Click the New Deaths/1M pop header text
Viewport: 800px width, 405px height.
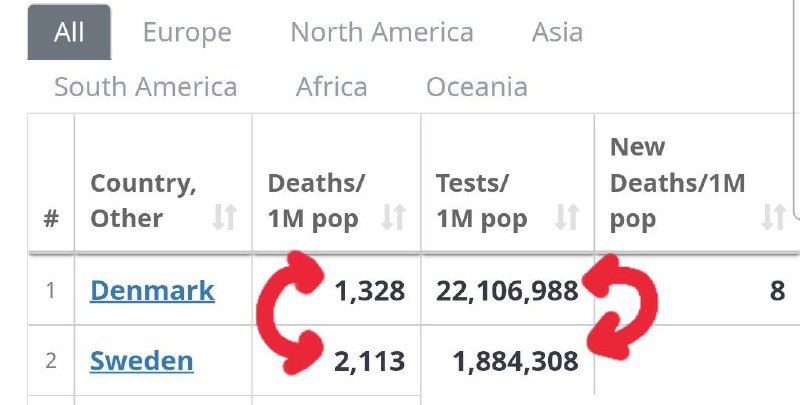(678, 183)
